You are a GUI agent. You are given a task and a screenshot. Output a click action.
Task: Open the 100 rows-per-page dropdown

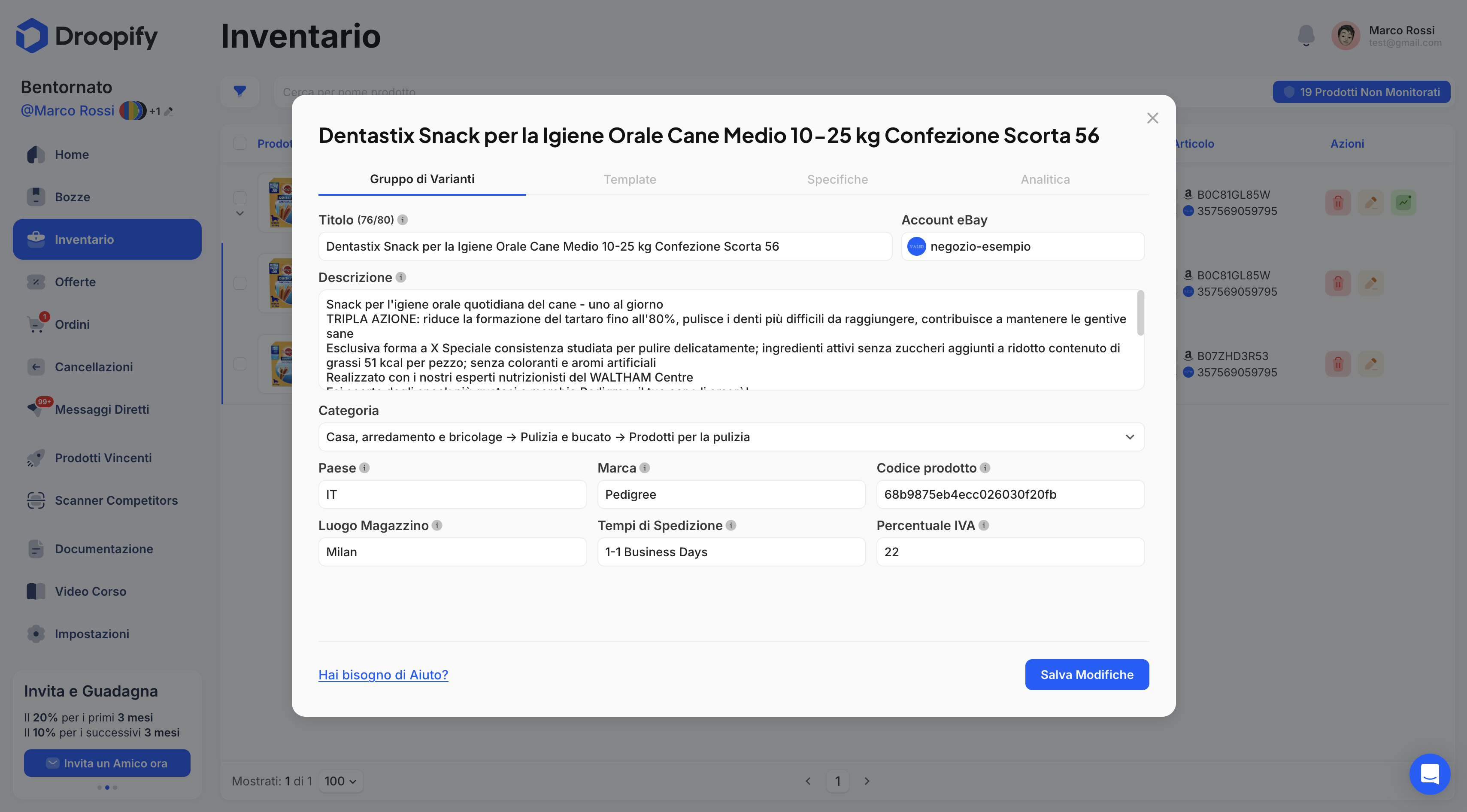(340, 781)
